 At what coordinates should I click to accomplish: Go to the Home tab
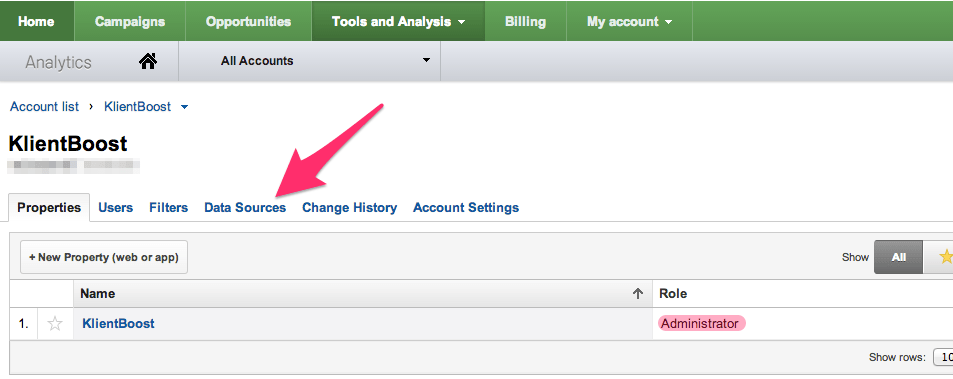[x=36, y=22]
